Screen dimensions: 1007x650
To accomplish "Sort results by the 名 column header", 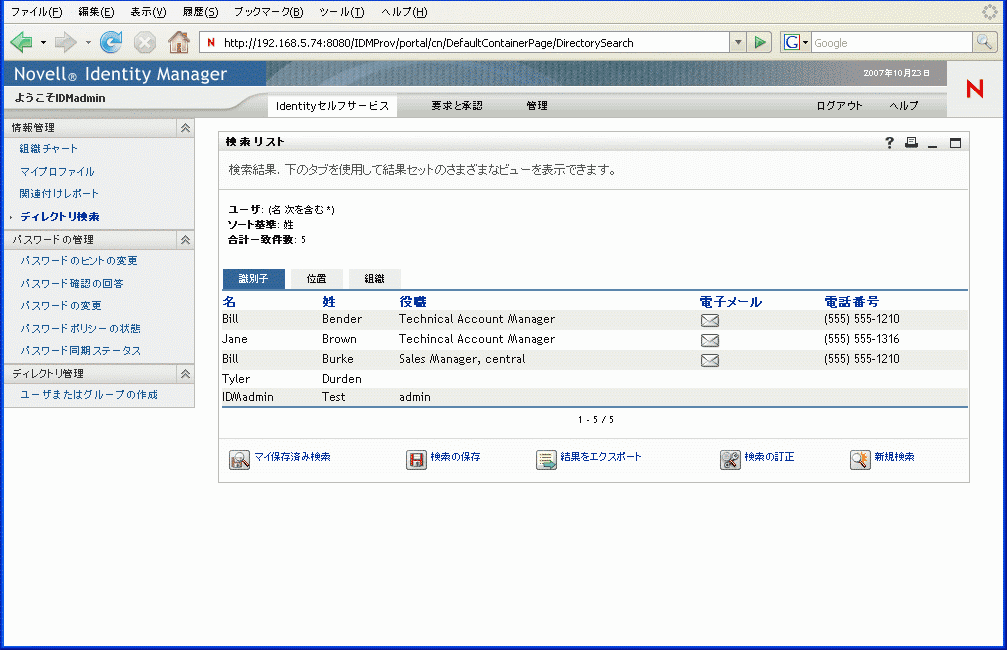I will 229,301.
